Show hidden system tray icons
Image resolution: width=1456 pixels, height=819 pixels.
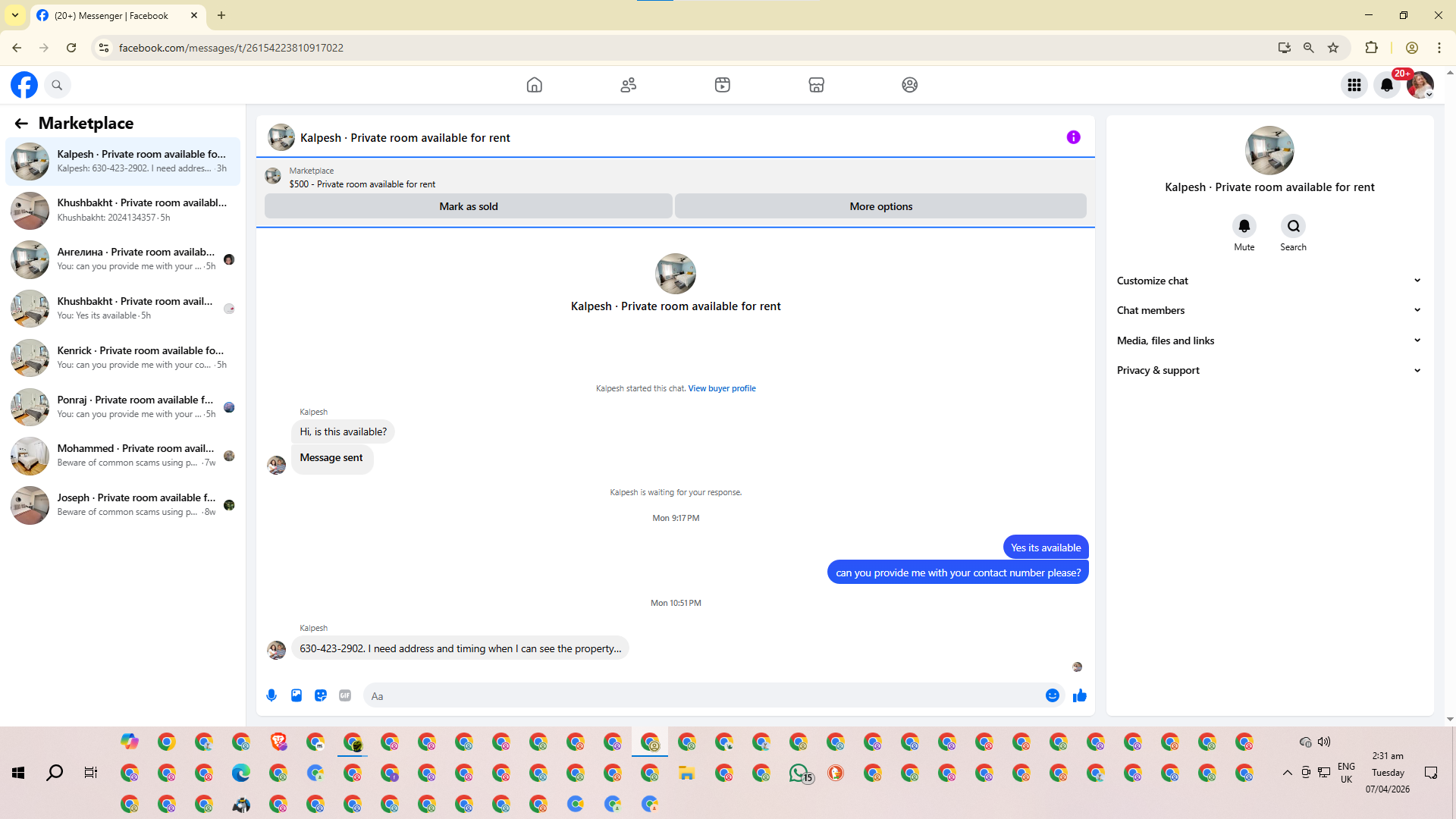1287,773
